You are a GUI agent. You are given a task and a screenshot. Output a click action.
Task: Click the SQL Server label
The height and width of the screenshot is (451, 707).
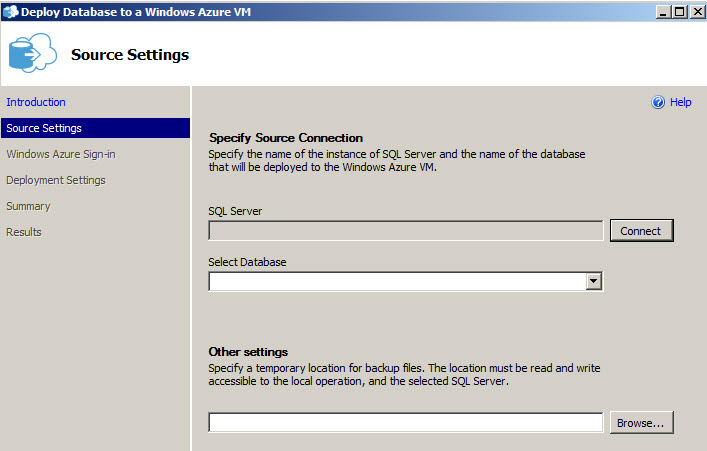click(x=235, y=211)
